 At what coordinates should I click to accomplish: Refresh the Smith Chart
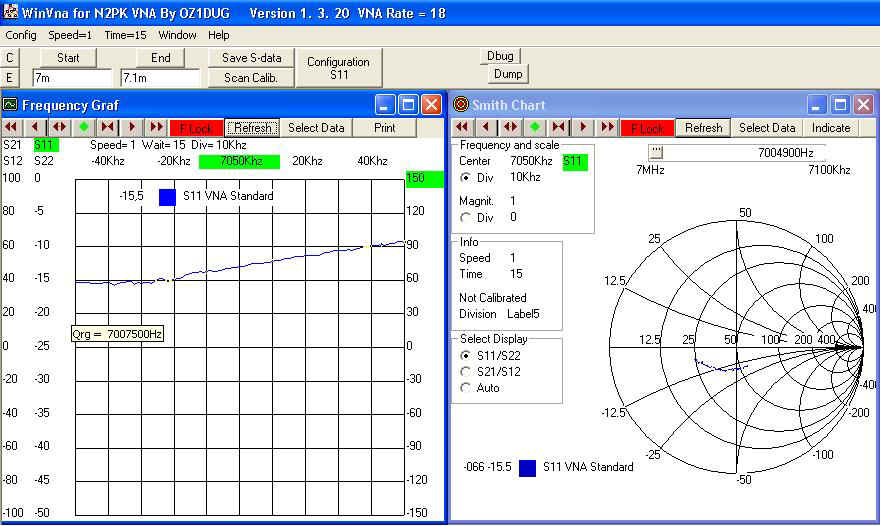point(703,128)
